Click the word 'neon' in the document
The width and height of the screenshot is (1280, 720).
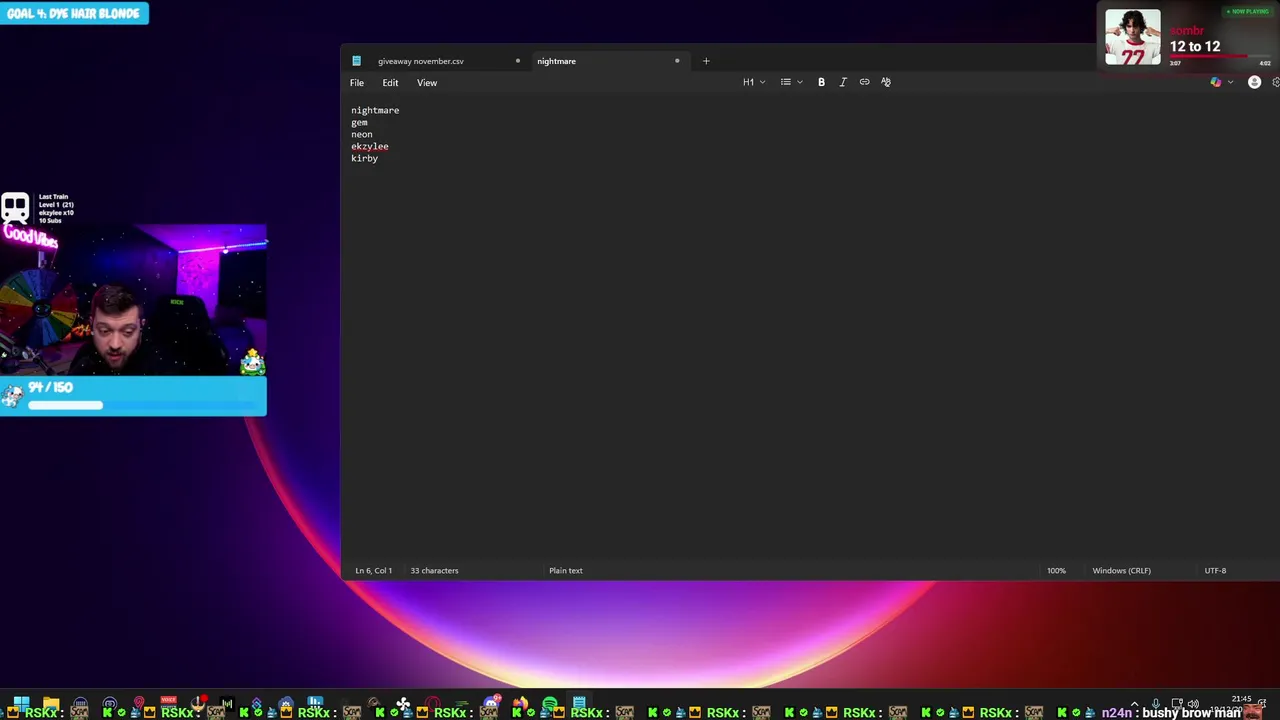pyautogui.click(x=362, y=134)
